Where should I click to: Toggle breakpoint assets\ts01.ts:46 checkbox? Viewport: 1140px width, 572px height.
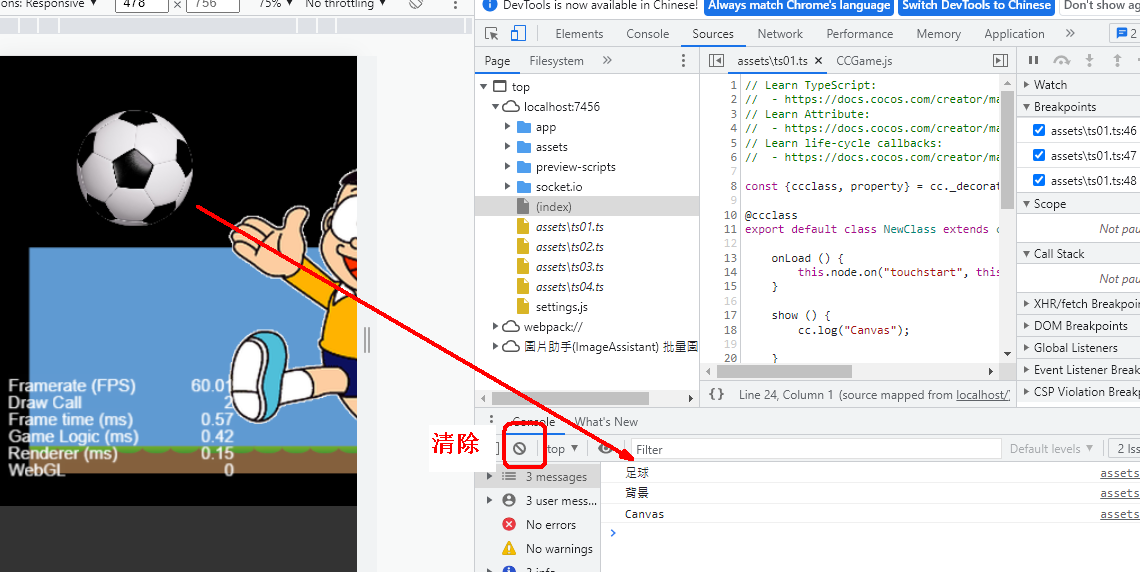1039,131
